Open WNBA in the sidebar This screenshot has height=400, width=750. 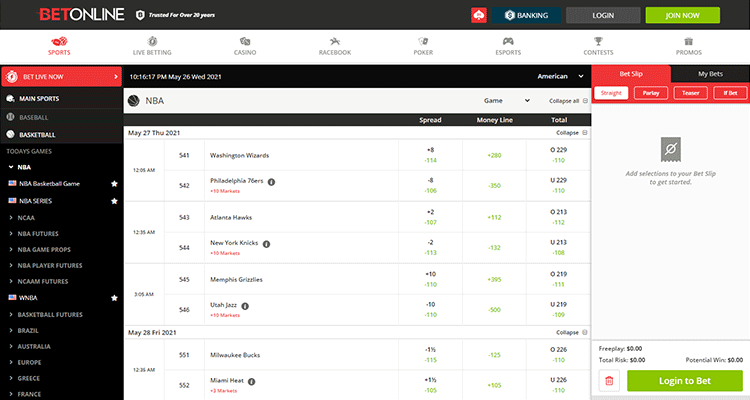pos(28,298)
